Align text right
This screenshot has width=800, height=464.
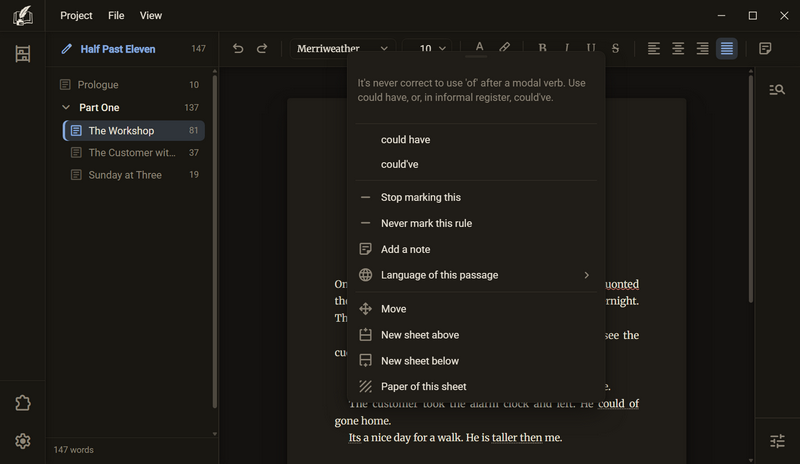703,48
